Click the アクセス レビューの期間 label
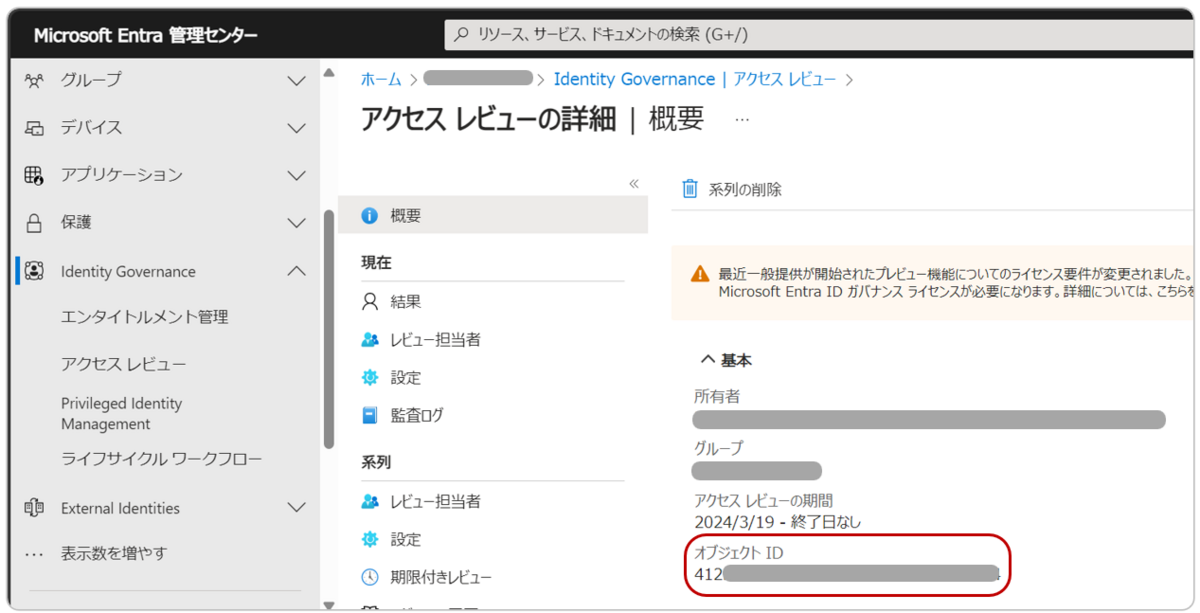The image size is (1200, 613). tap(763, 500)
